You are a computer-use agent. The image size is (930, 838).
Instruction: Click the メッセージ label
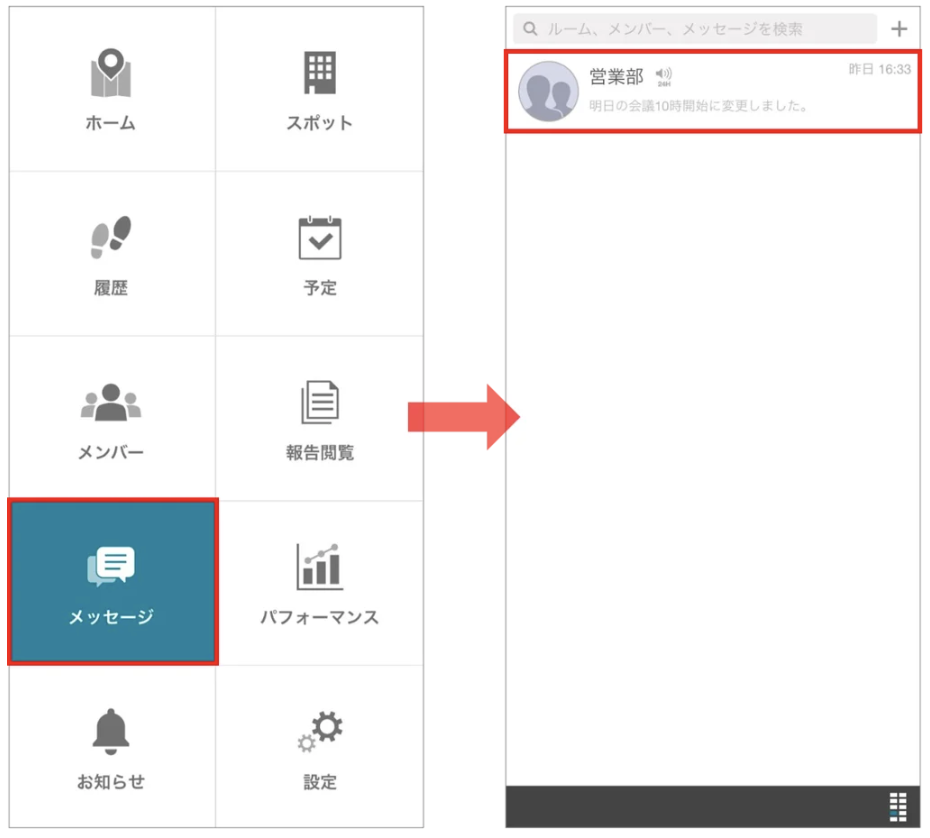click(111, 617)
